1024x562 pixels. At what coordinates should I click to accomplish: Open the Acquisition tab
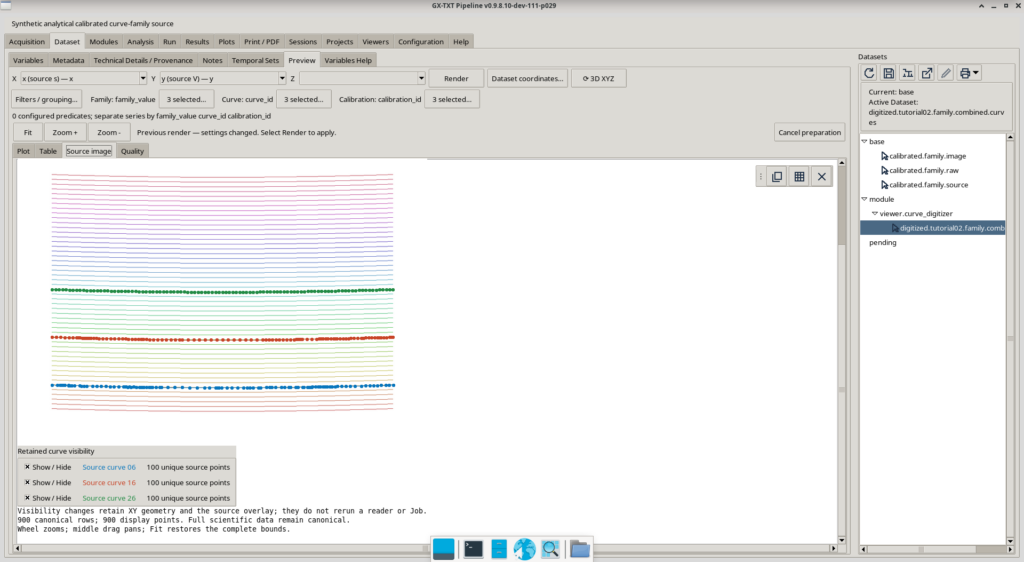coord(27,42)
